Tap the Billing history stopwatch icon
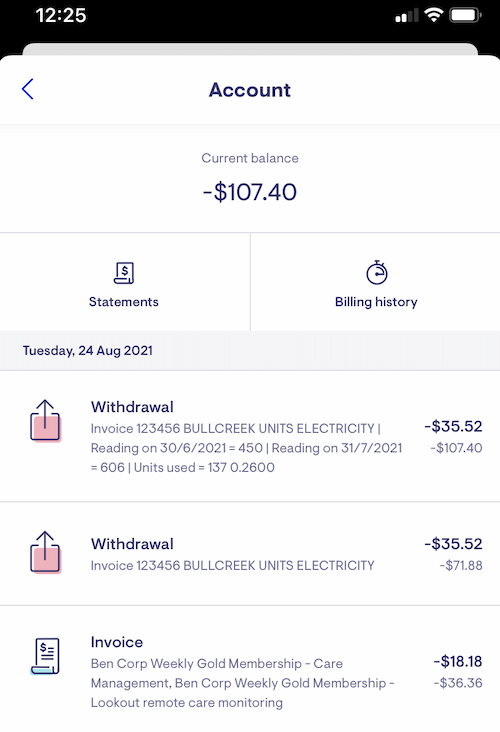Viewport: 500px width, 732px height. click(376, 272)
